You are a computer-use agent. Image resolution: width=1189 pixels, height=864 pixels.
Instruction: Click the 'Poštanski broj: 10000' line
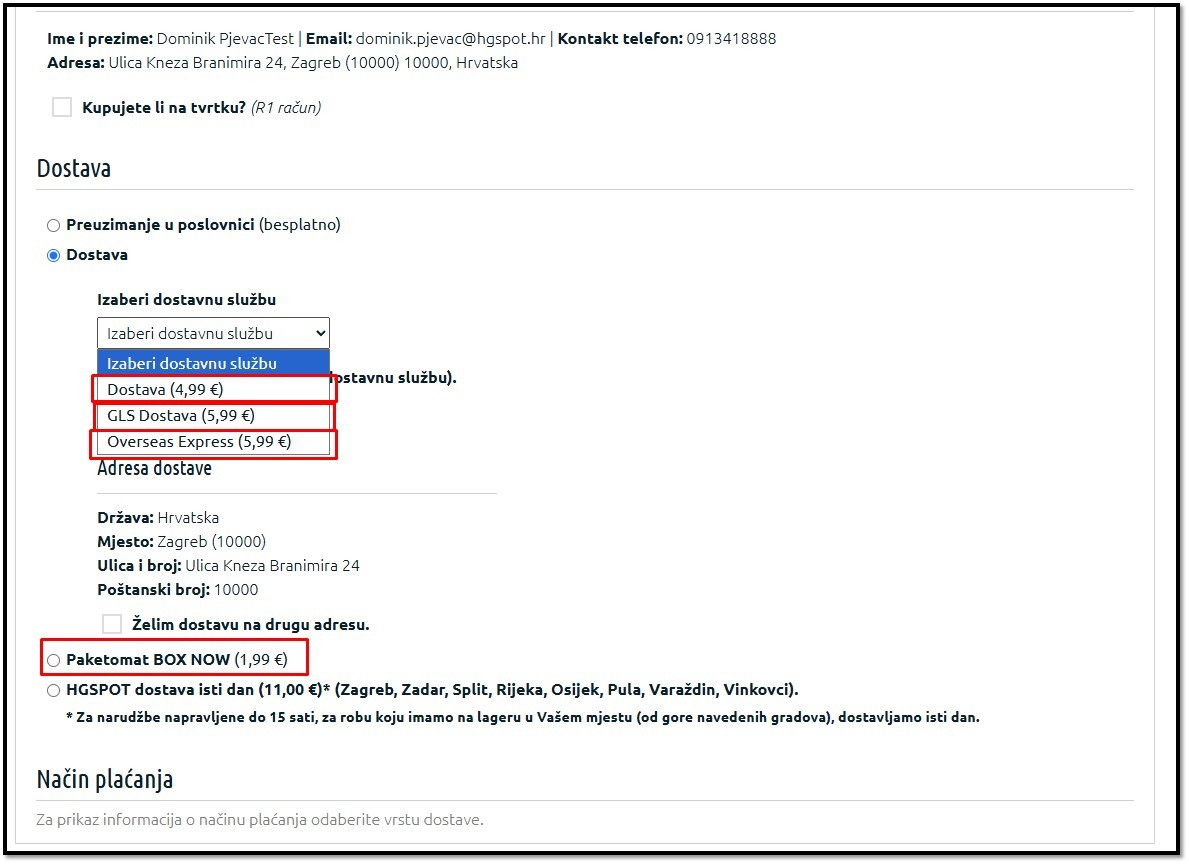(177, 589)
